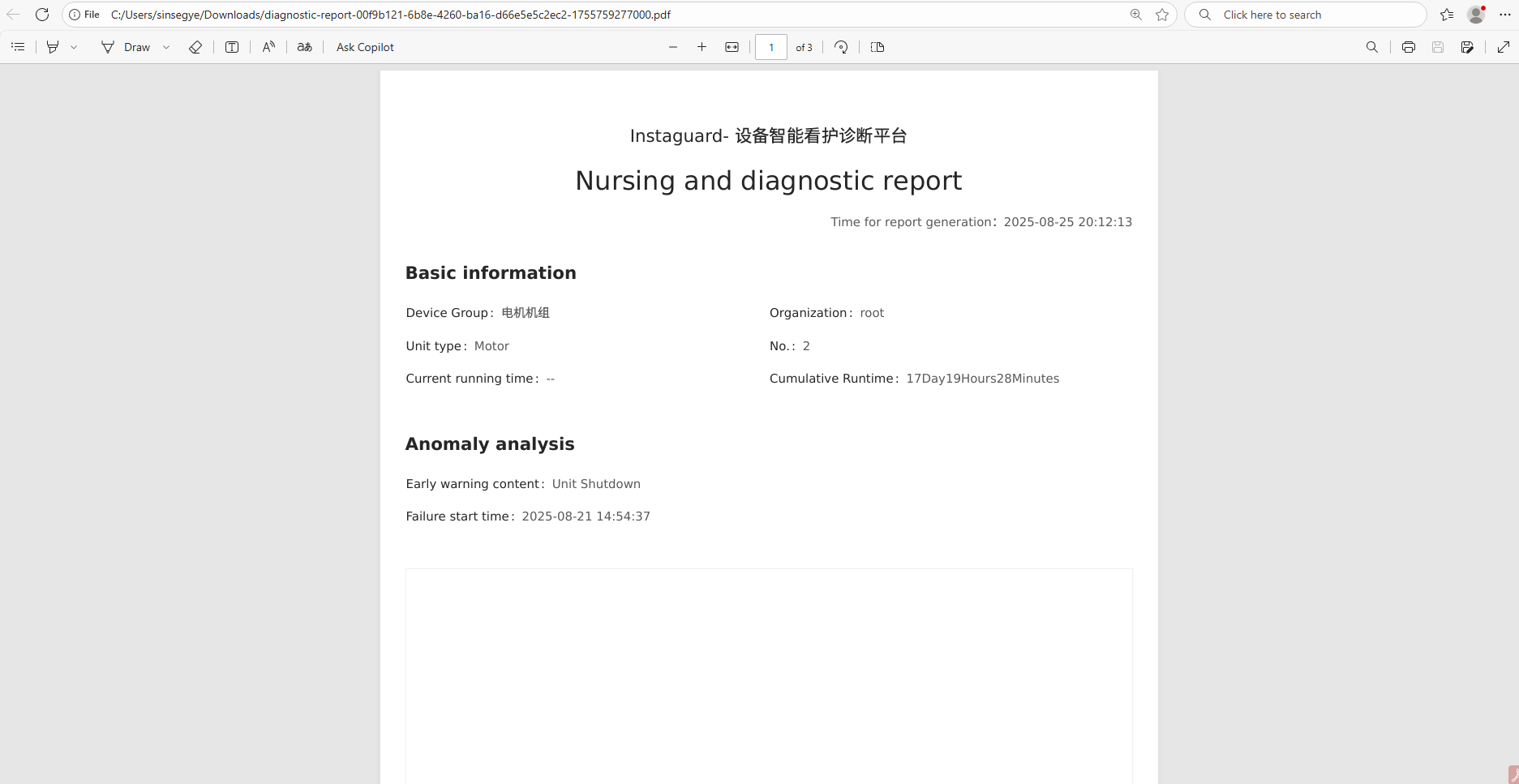
Task: Zoom out the PDF page
Action: pyautogui.click(x=673, y=47)
